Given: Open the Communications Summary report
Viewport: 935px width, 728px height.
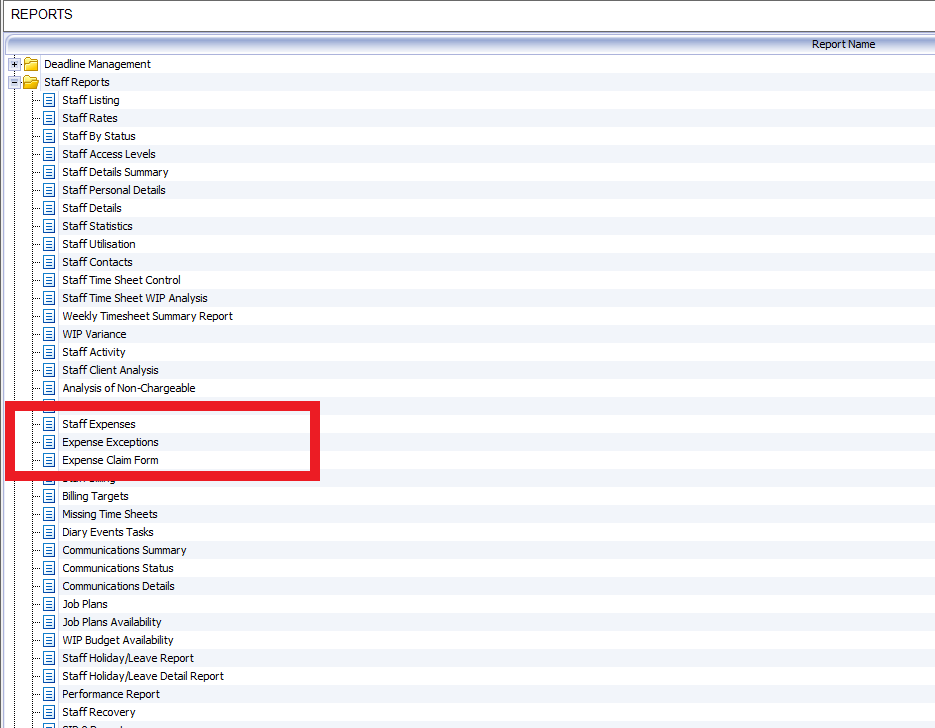Looking at the screenshot, I should click(124, 550).
